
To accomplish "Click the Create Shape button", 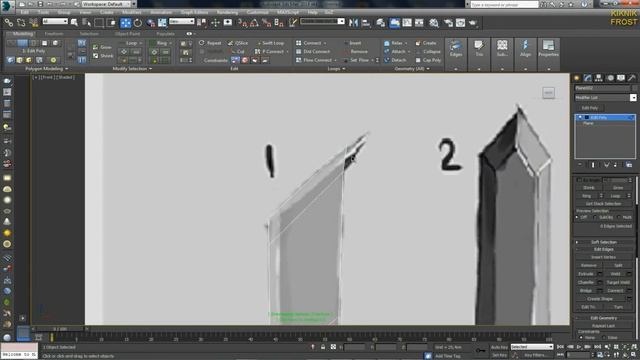I will click(600, 299).
